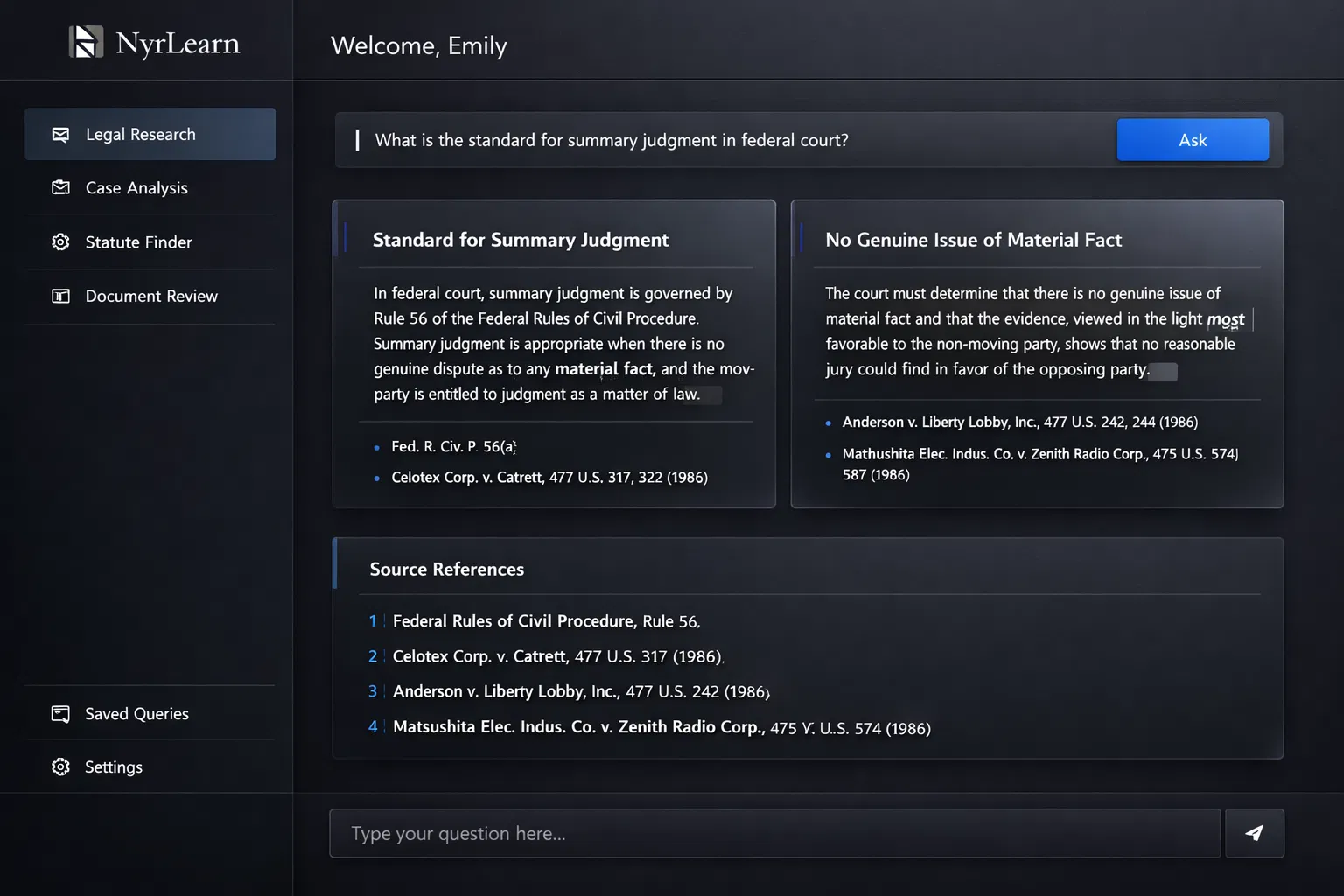Click the Statute Finder gear icon

pos(60,241)
